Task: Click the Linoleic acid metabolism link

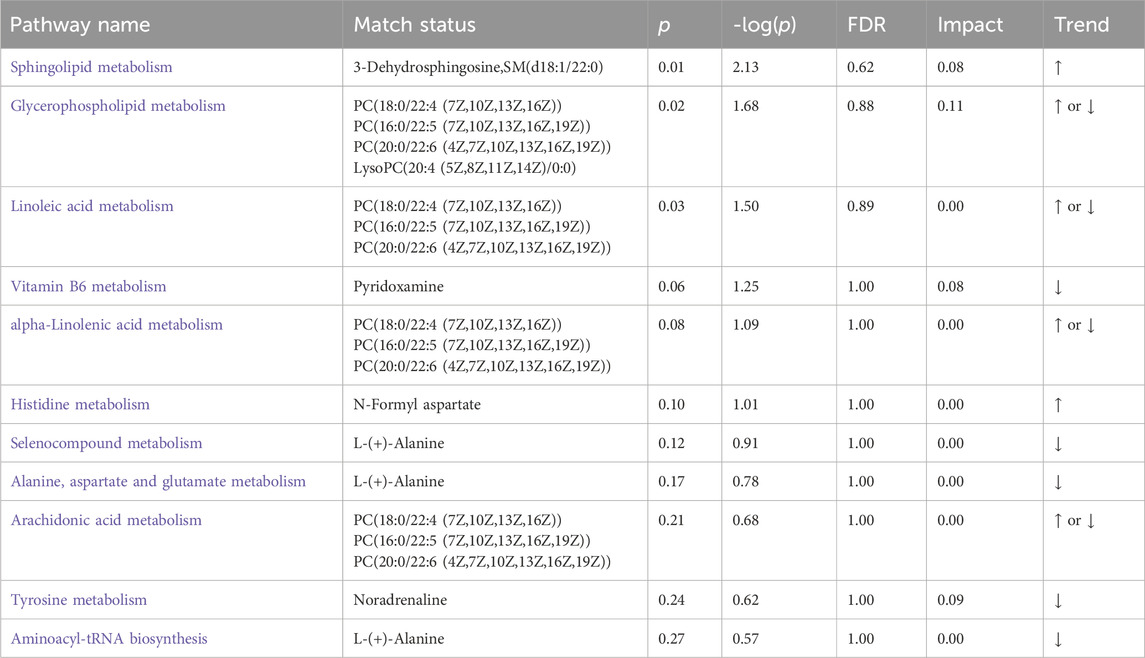Action: pos(92,206)
